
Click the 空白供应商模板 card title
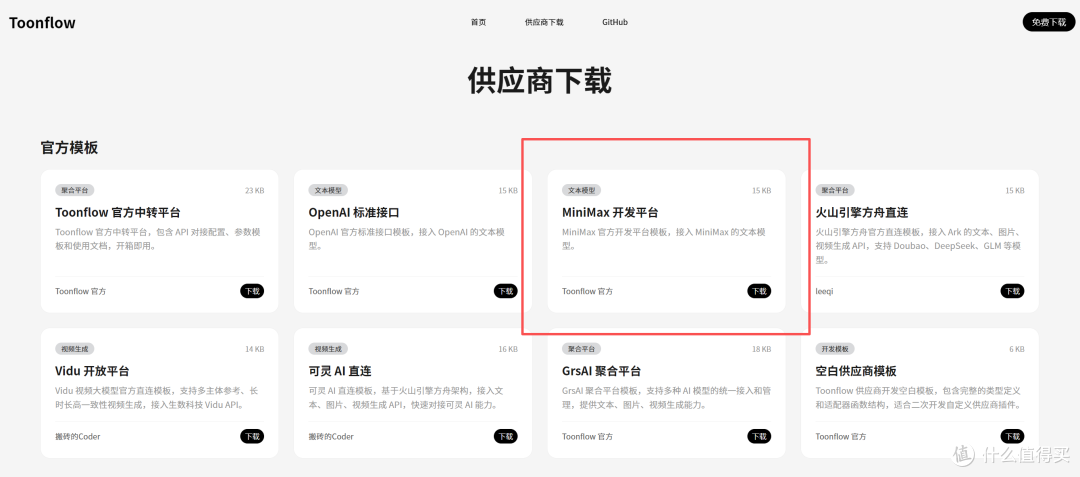(x=856, y=371)
